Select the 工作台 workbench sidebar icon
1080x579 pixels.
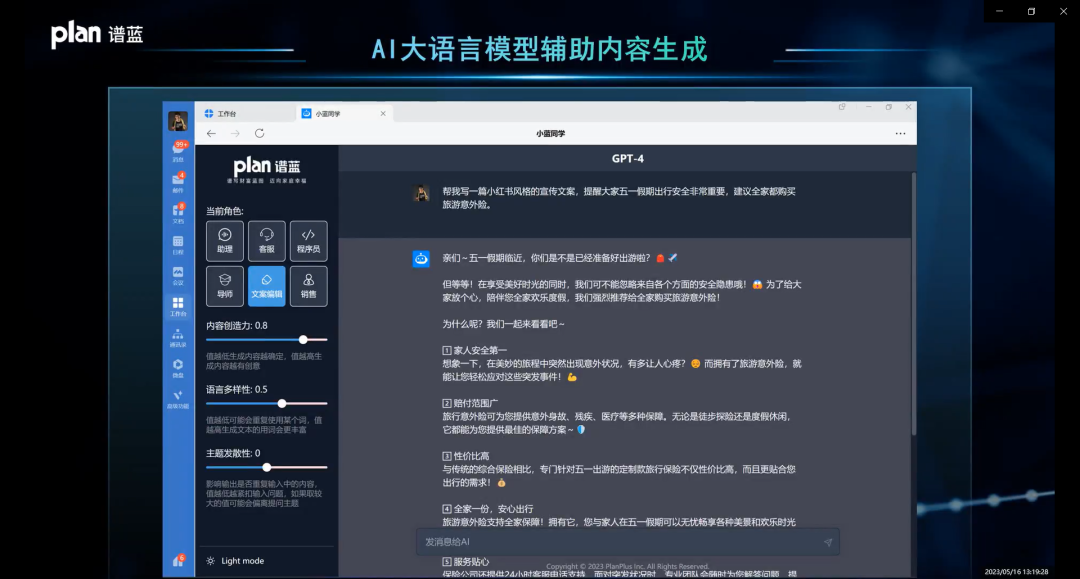coord(178,306)
